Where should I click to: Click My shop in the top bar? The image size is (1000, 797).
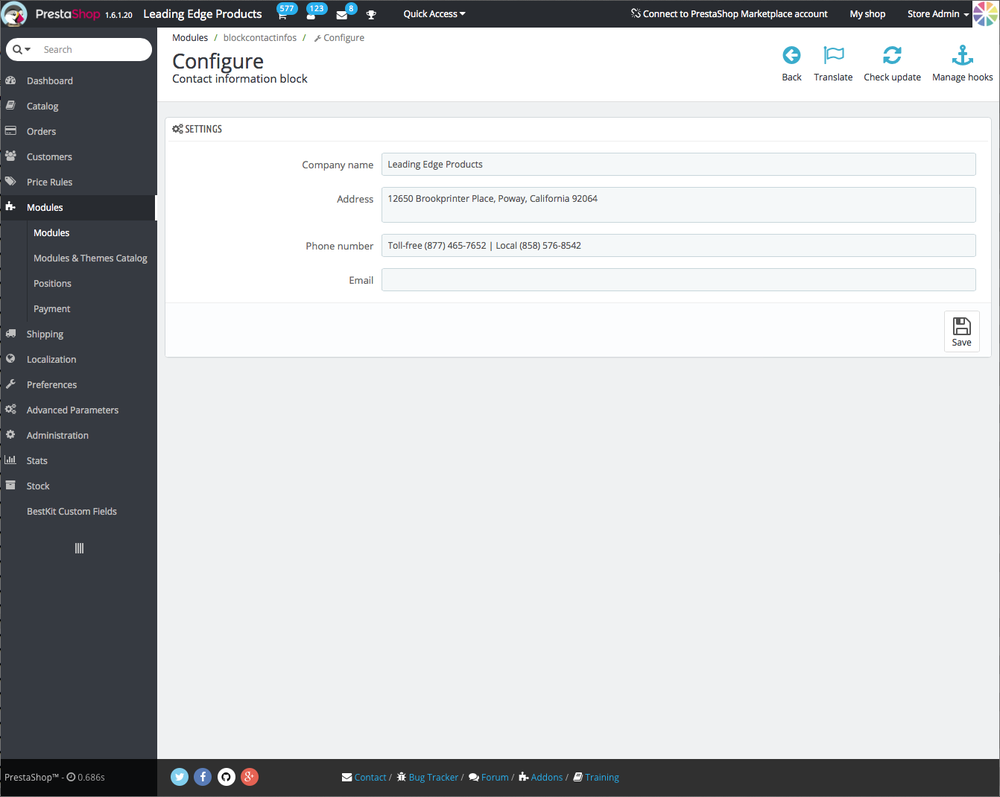(867, 14)
